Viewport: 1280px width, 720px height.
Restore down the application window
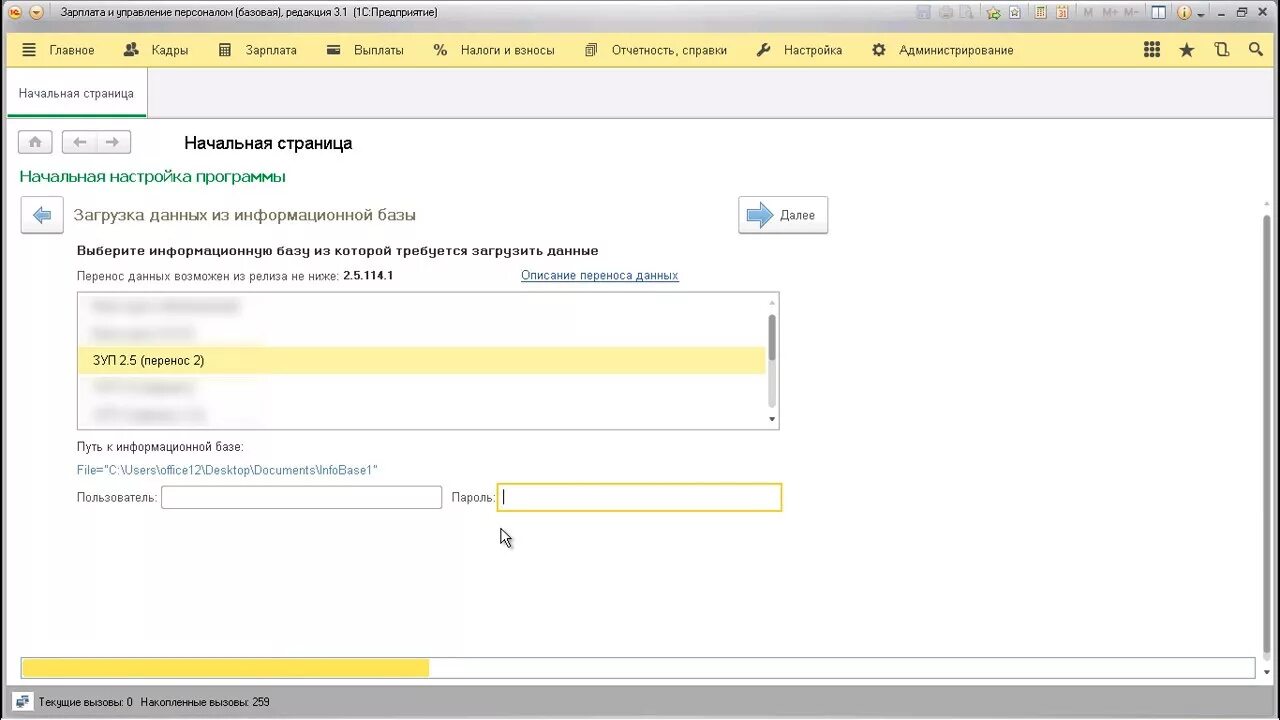pyautogui.click(x=1242, y=13)
